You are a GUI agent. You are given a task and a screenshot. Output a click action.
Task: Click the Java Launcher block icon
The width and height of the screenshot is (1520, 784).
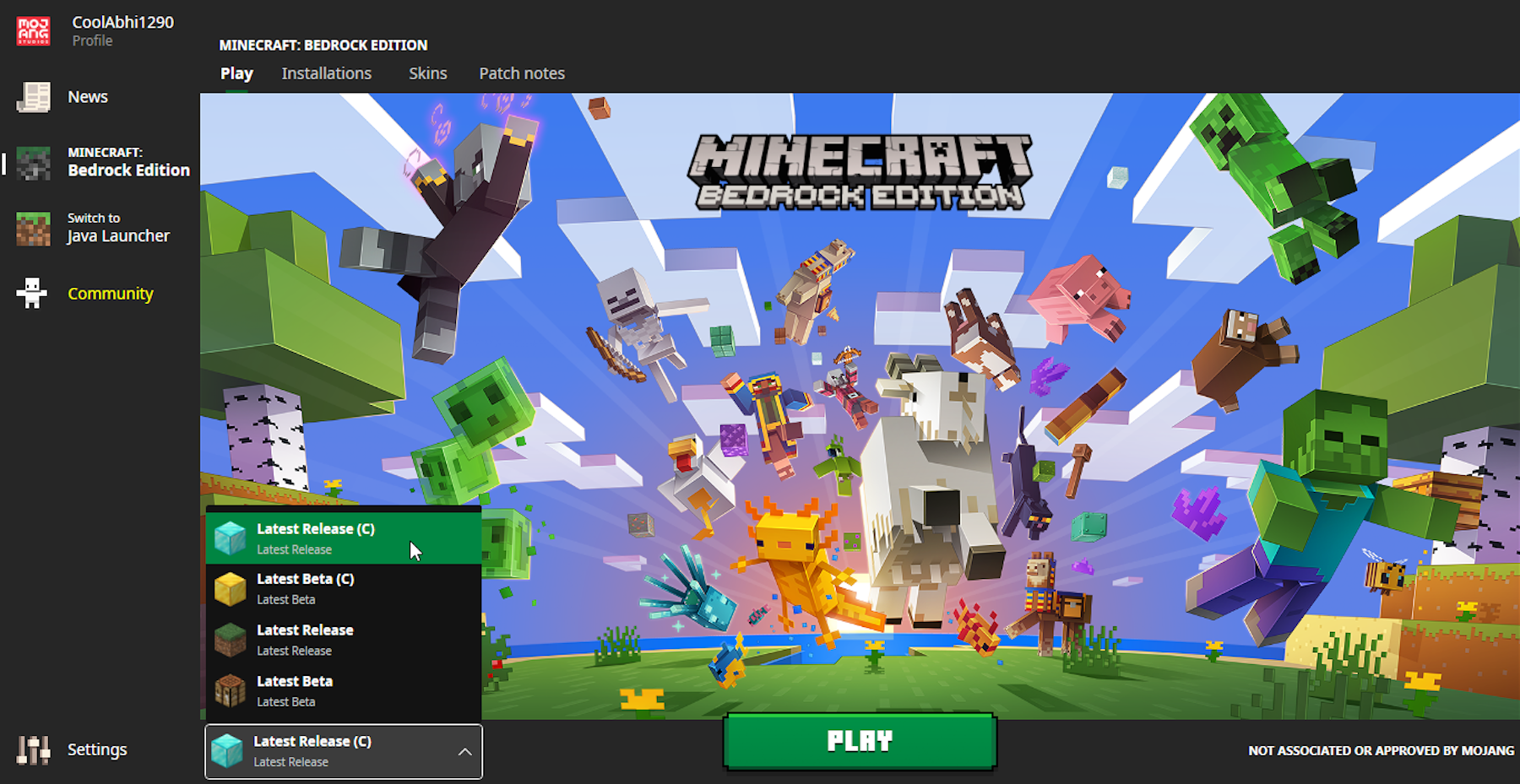coord(32,228)
